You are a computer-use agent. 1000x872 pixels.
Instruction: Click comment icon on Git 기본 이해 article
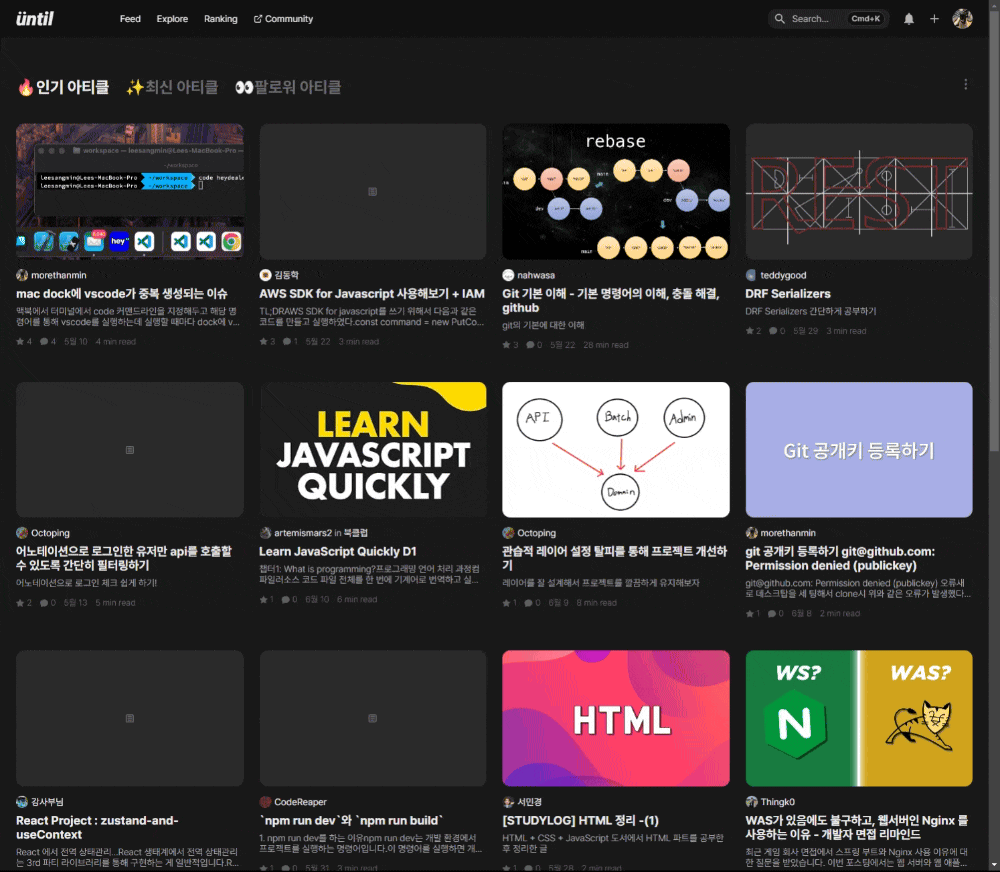(530, 344)
